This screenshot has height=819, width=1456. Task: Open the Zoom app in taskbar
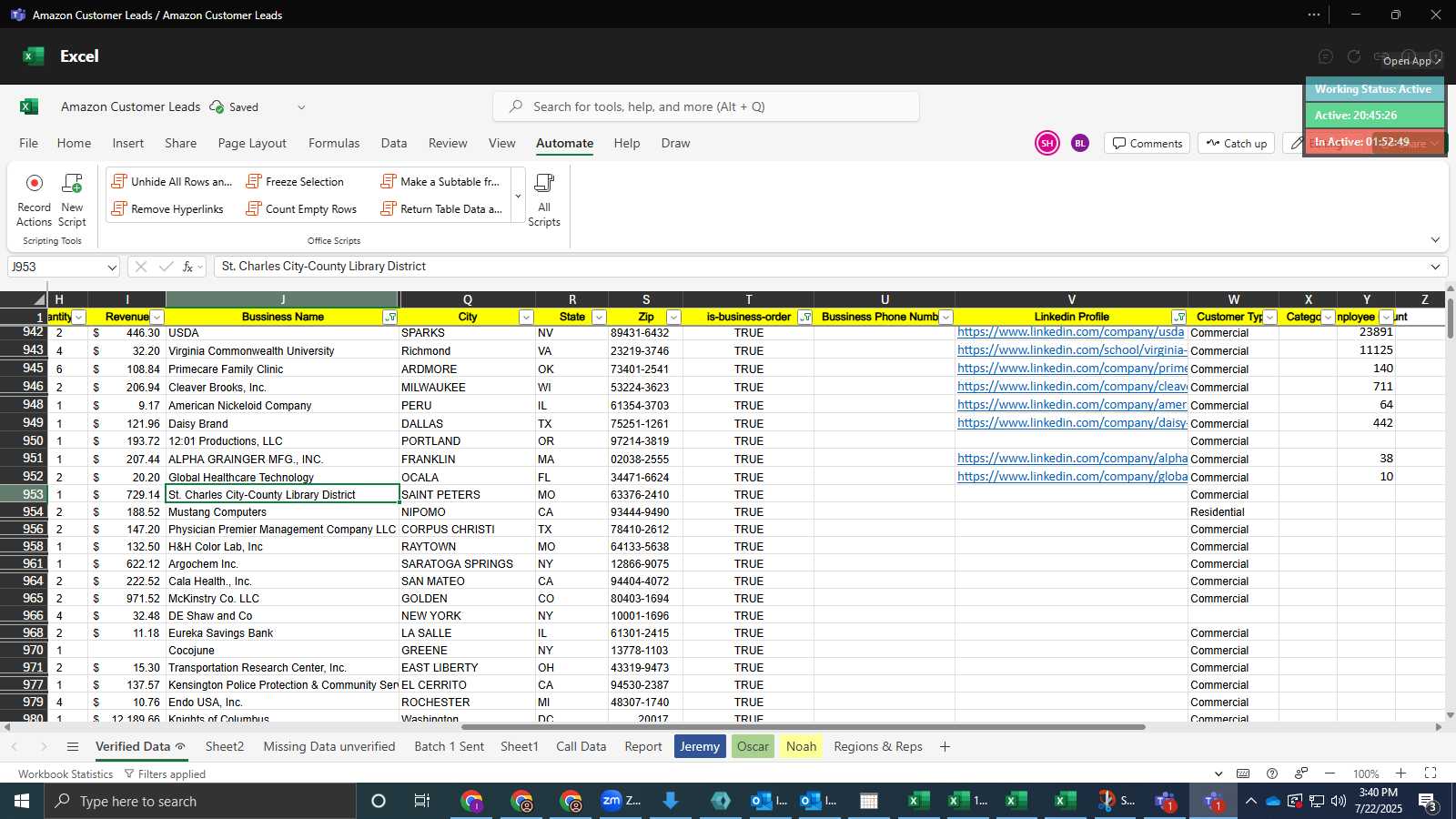click(x=621, y=801)
